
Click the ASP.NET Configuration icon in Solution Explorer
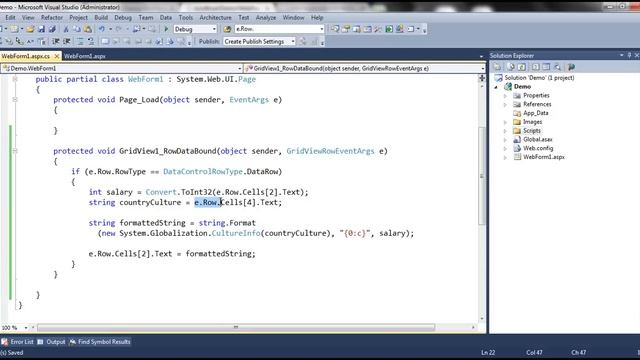click(571, 67)
